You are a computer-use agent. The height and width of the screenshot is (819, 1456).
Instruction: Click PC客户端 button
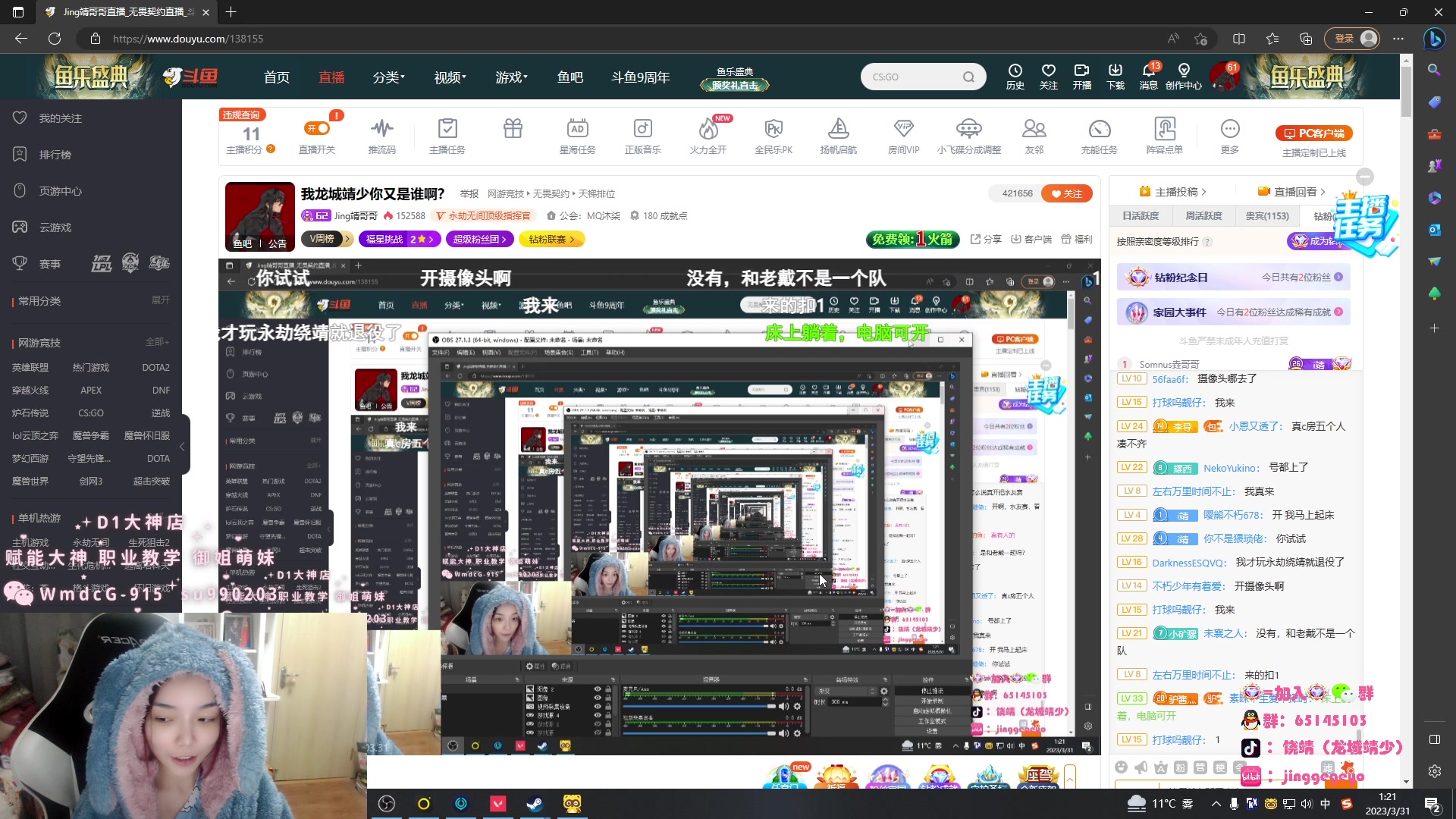click(x=1314, y=133)
